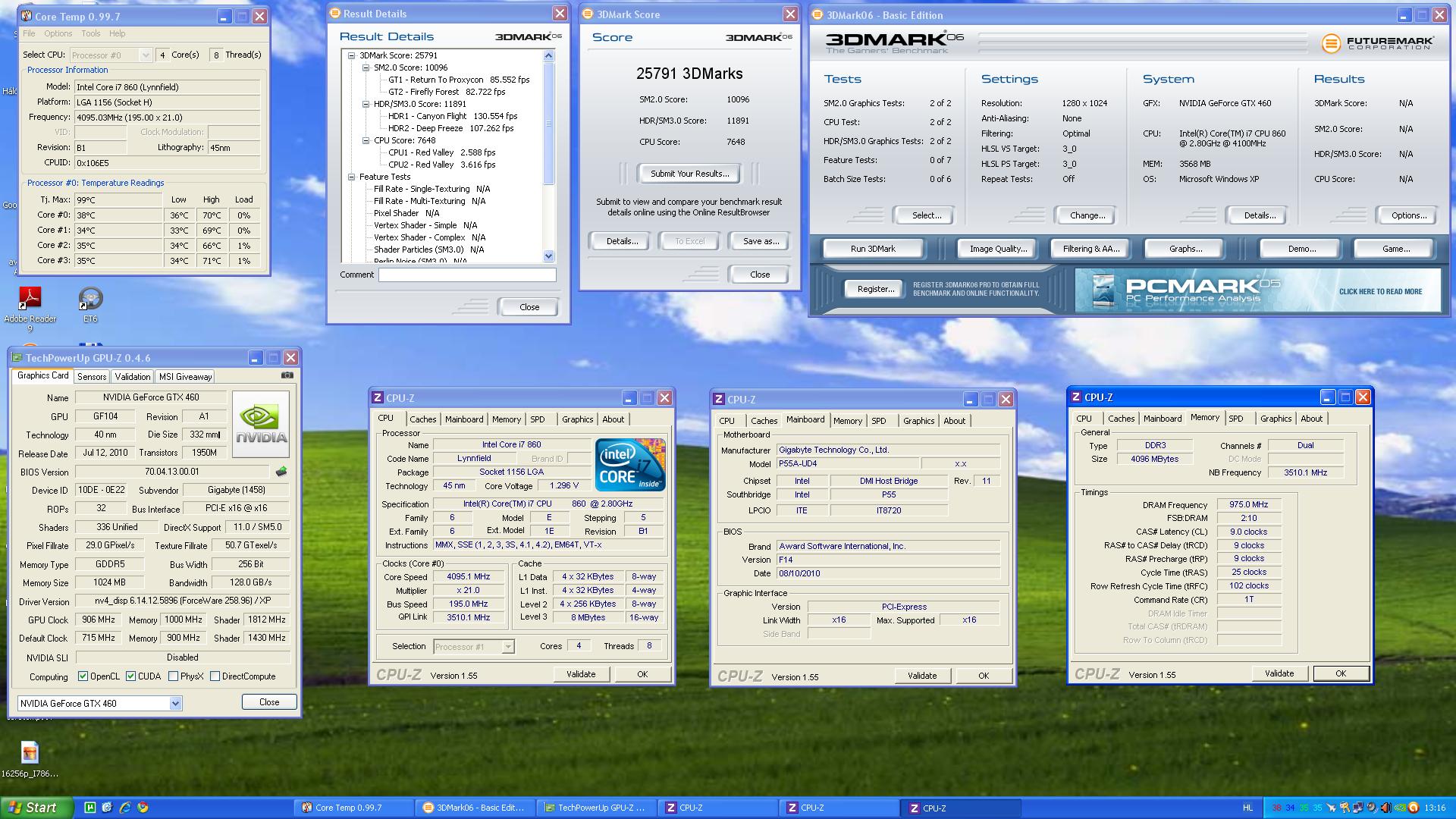Open the ET6 desktop shortcut
The height and width of the screenshot is (819, 1456).
pos(90,304)
